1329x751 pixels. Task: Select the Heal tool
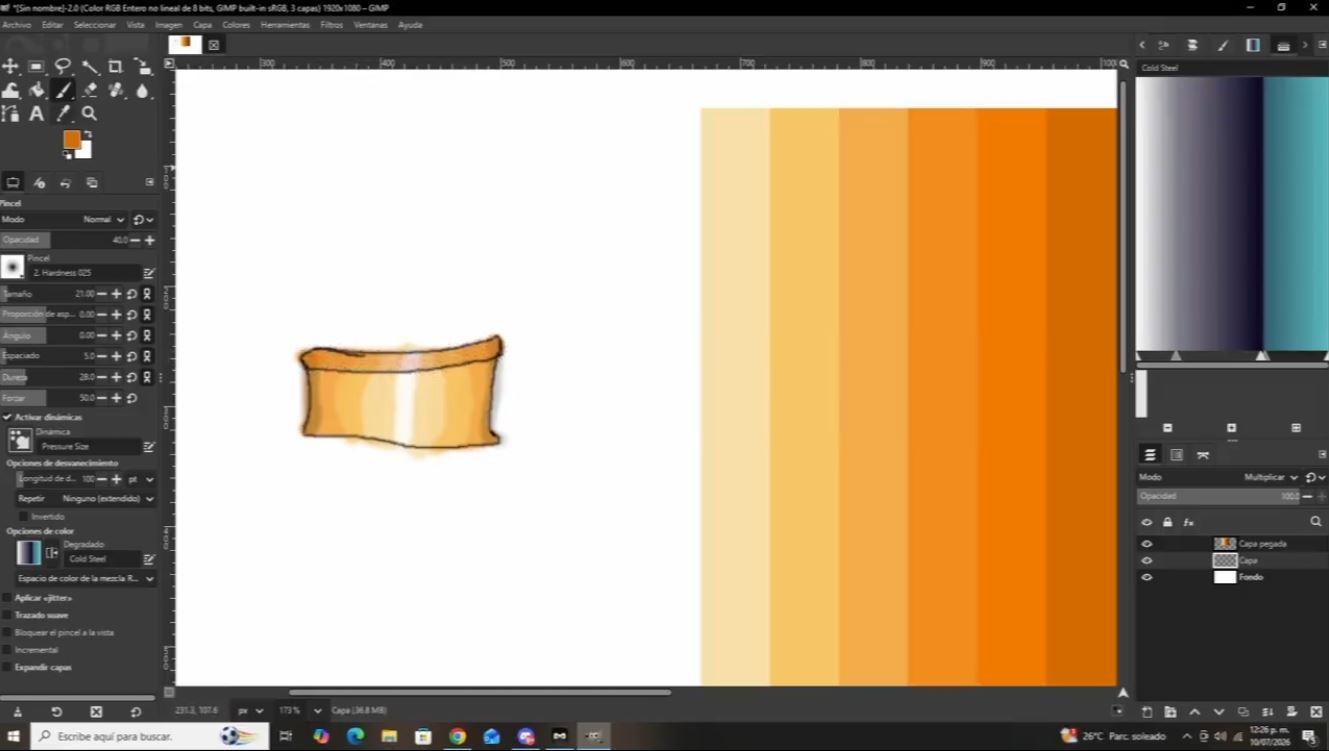click(x=116, y=90)
